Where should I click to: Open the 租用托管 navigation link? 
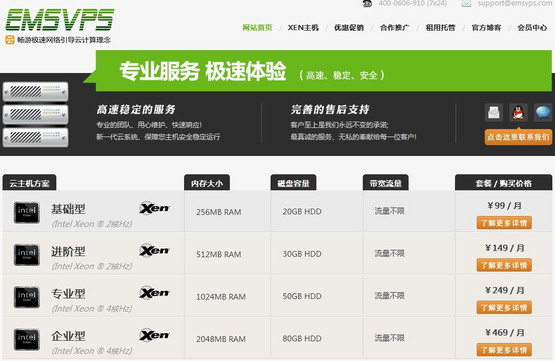[440, 28]
